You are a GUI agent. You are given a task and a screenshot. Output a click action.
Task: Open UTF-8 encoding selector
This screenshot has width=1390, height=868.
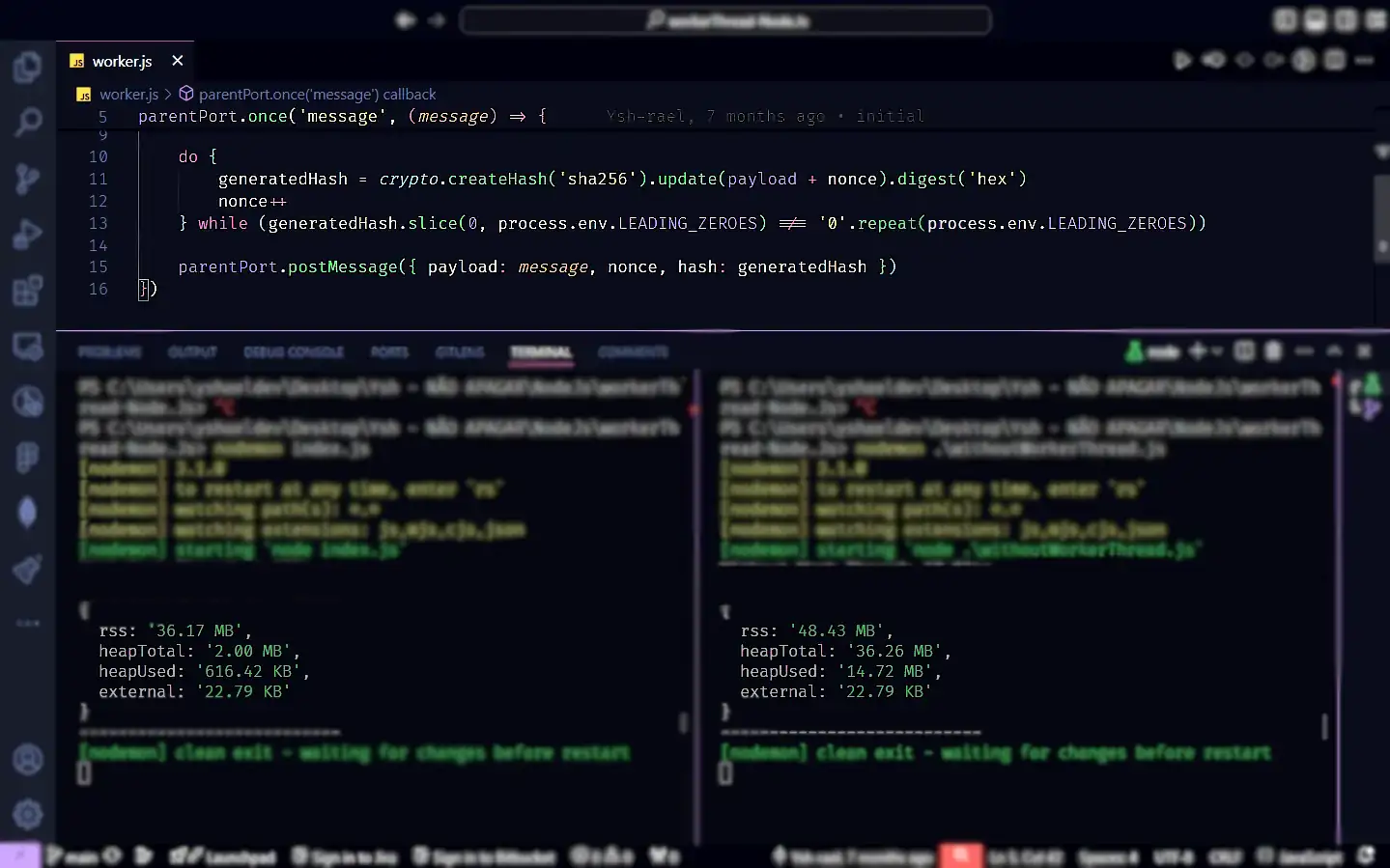click(x=1174, y=856)
